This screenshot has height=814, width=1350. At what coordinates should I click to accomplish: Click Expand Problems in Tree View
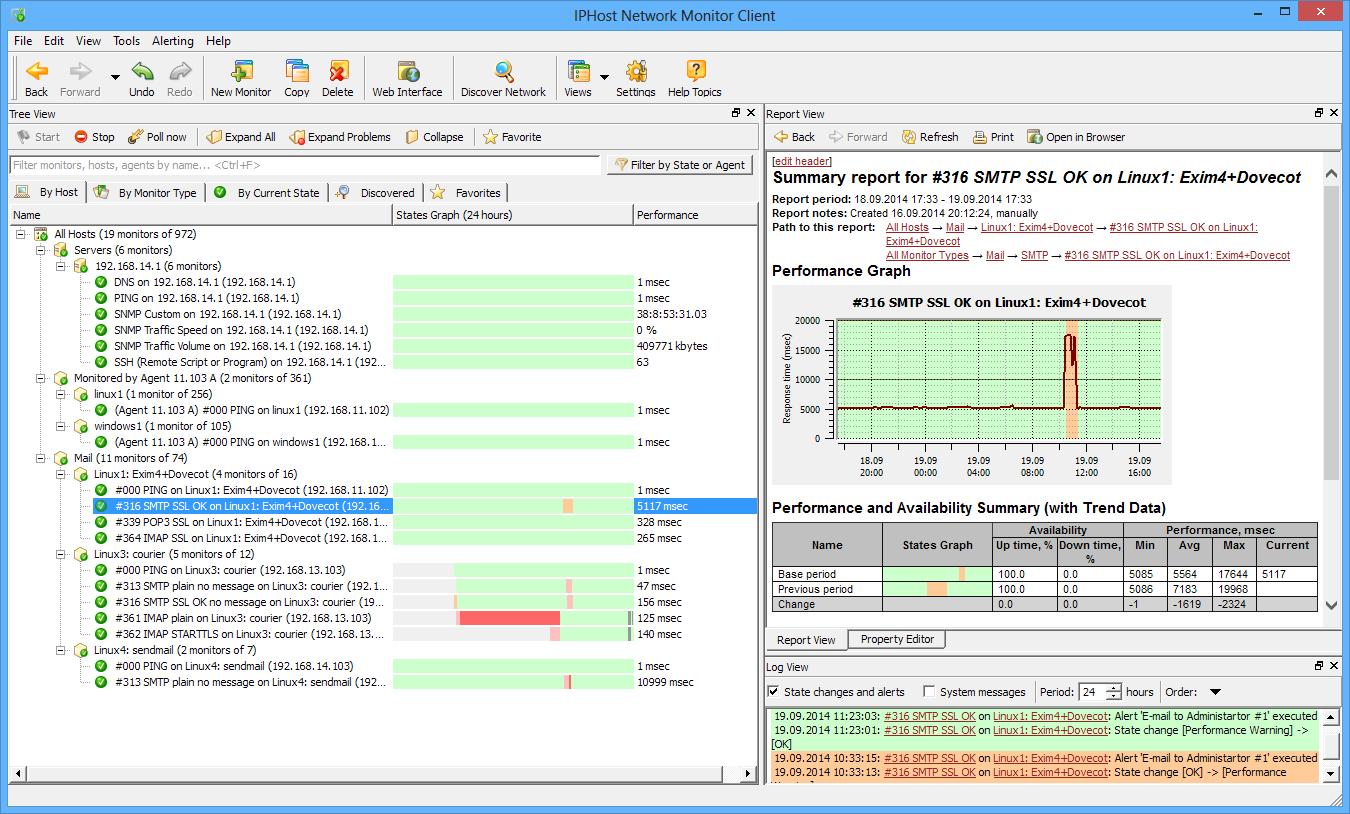(x=339, y=137)
